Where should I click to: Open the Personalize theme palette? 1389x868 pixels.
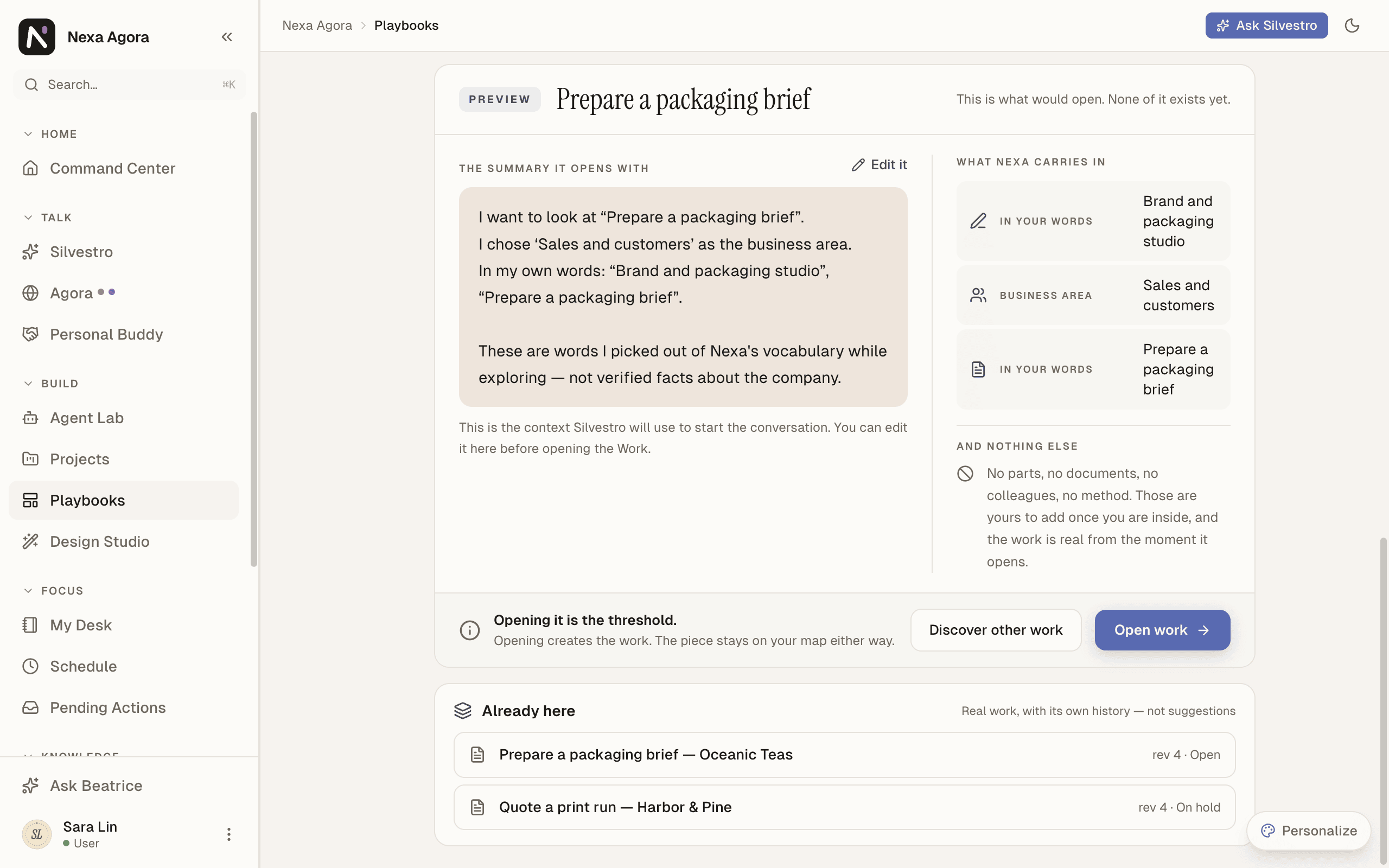click(x=1309, y=831)
